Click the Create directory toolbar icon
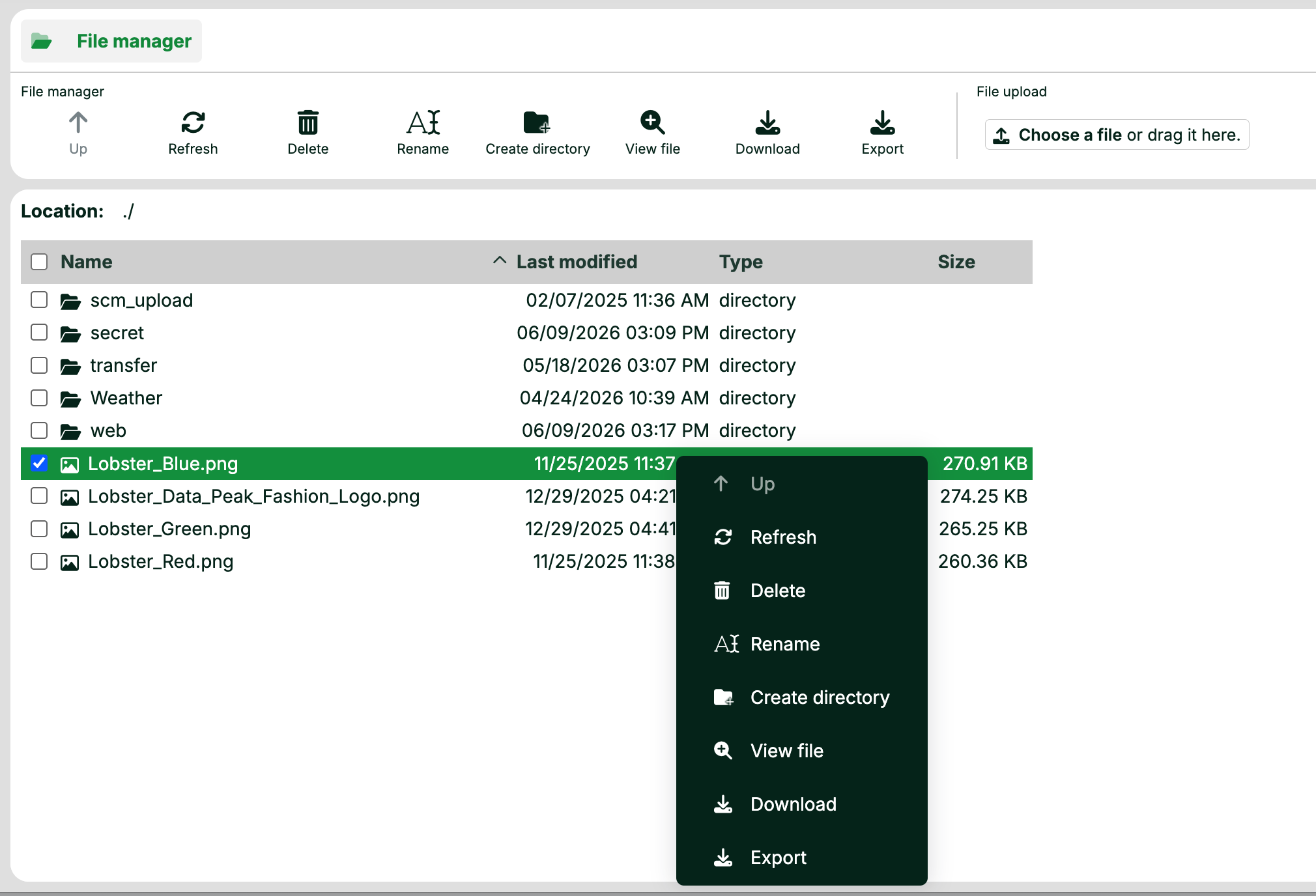The width and height of the screenshot is (1316, 896). 537,122
